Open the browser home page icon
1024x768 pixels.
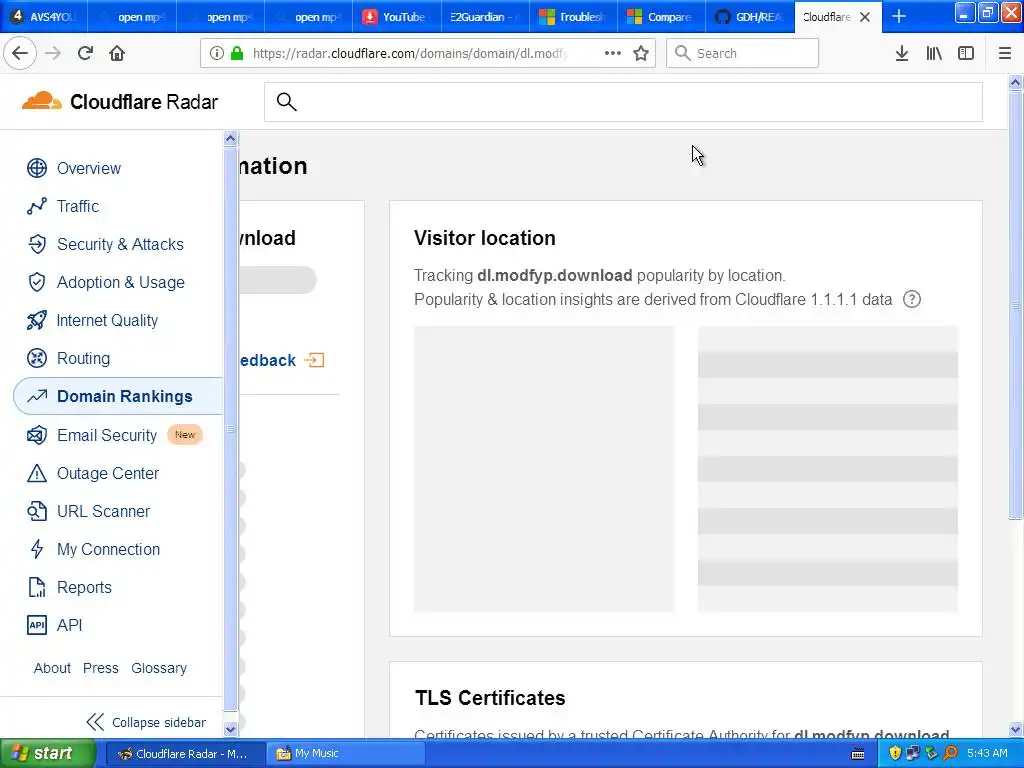coord(117,54)
